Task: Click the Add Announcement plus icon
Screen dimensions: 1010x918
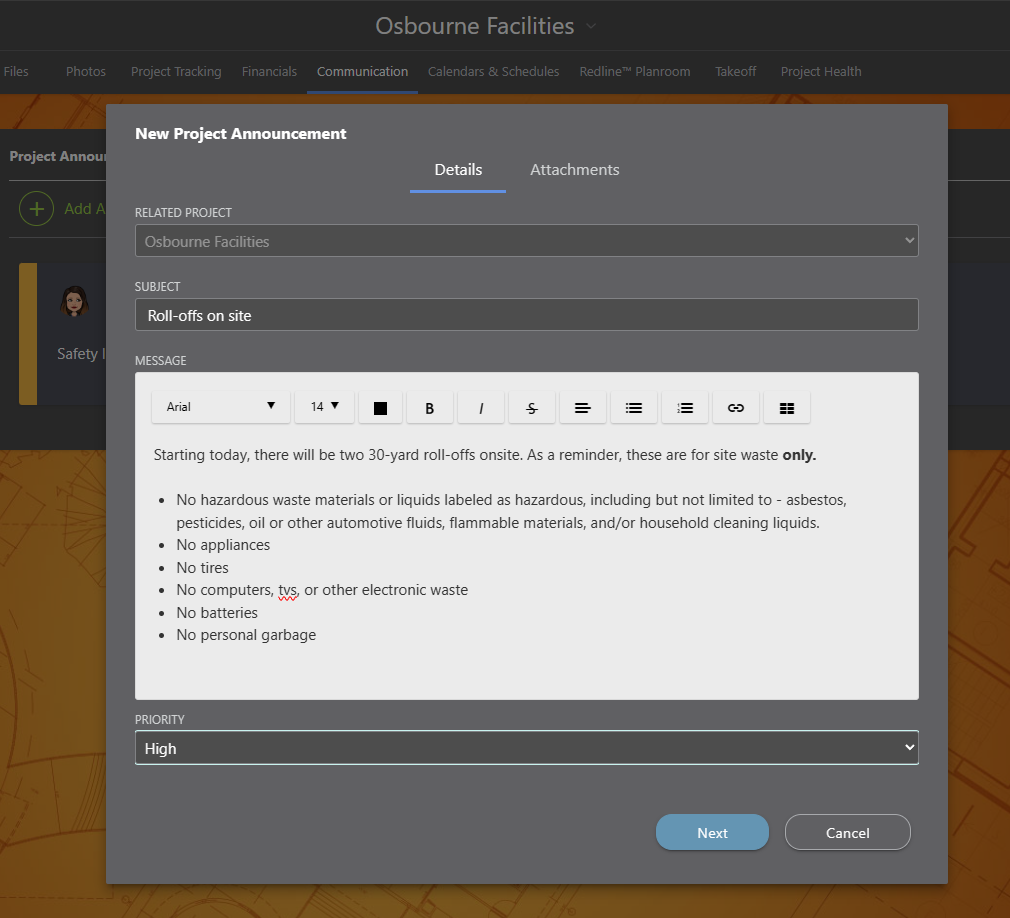Action: point(36,209)
